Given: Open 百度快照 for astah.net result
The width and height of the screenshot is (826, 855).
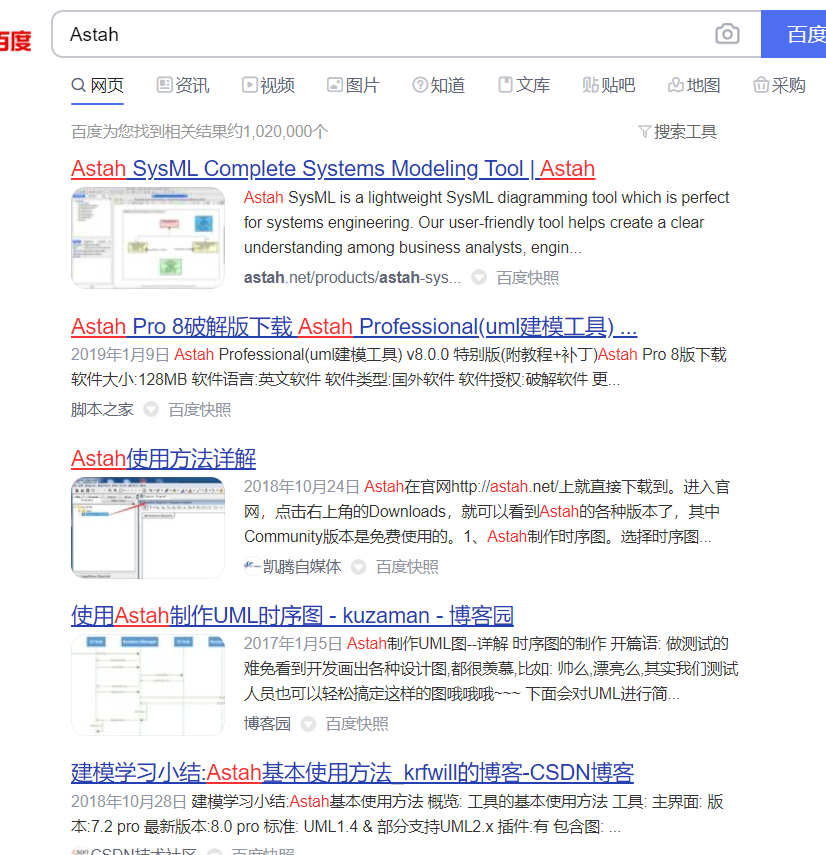Looking at the screenshot, I should pyautogui.click(x=527, y=278).
